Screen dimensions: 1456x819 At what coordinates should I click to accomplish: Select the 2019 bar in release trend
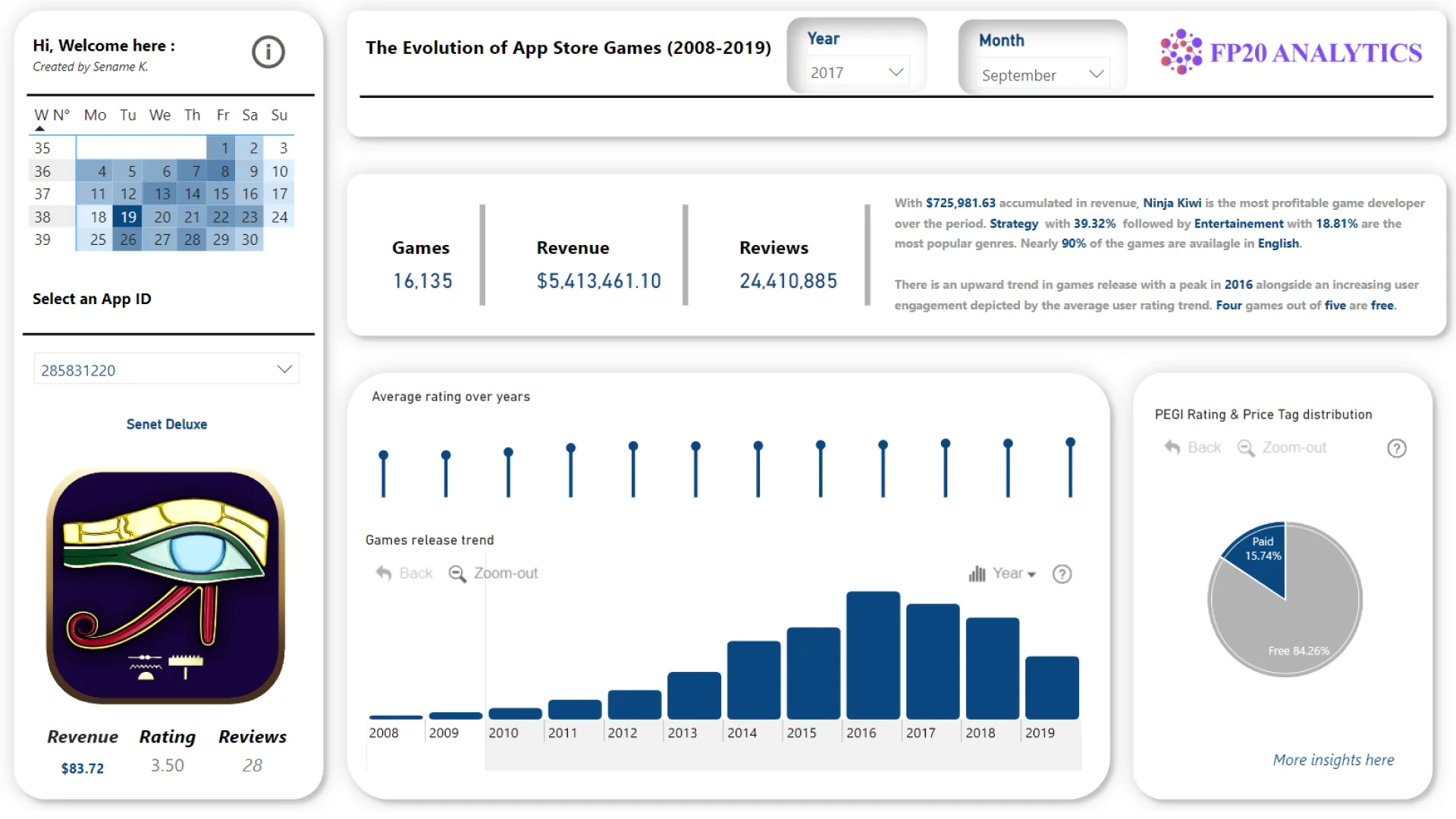pyautogui.click(x=1052, y=688)
